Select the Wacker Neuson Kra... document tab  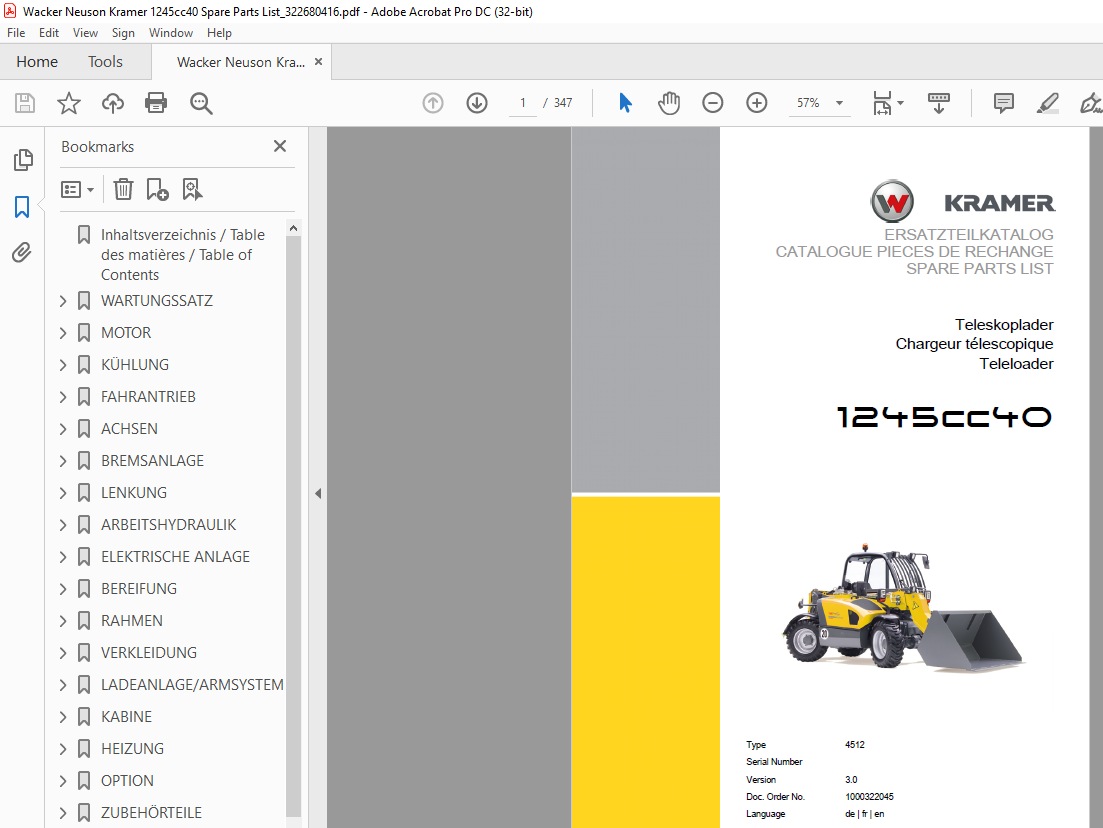click(241, 62)
